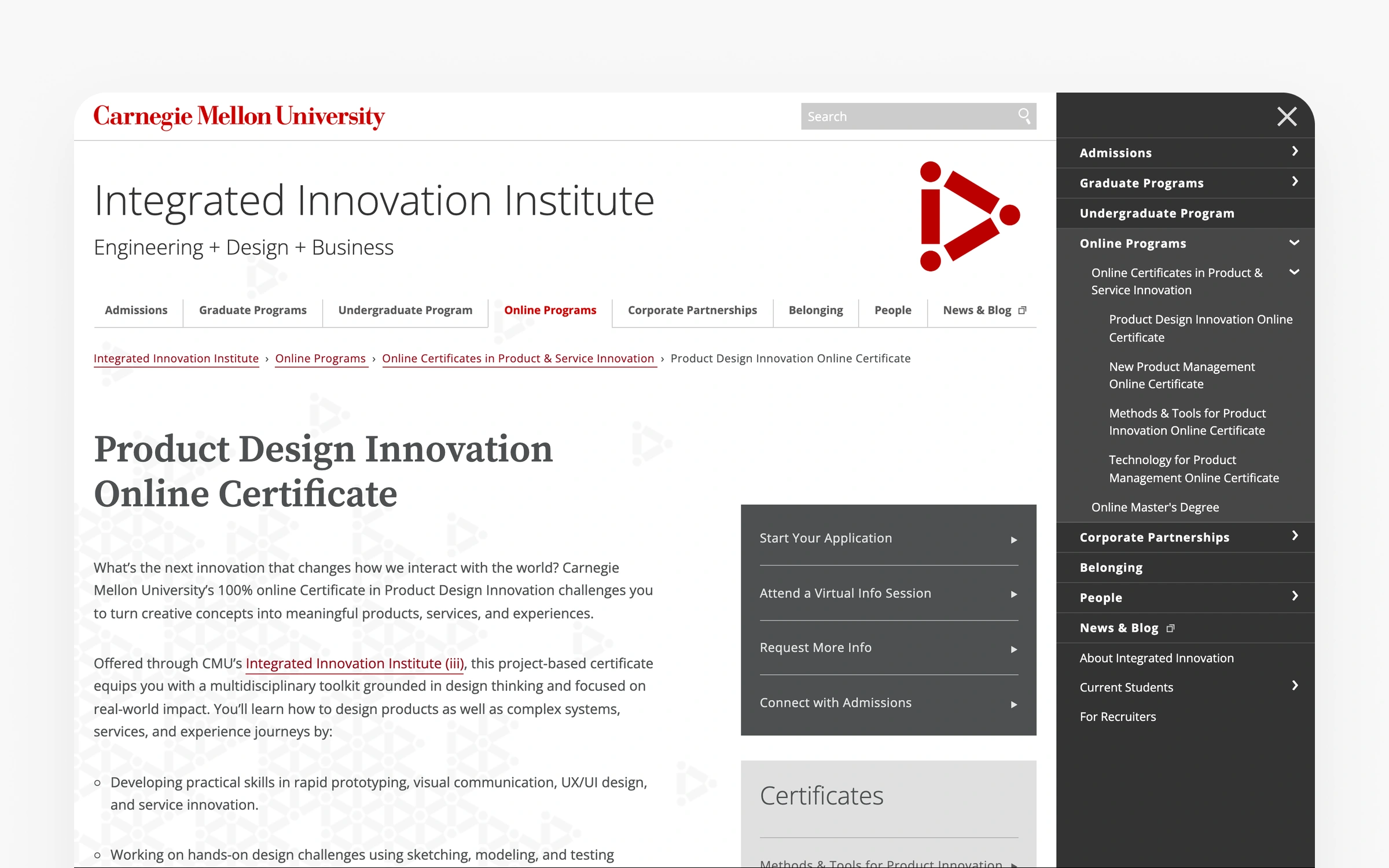Open About Integrated Innovation in side menu
This screenshot has width=1389, height=868.
pyautogui.click(x=1156, y=659)
